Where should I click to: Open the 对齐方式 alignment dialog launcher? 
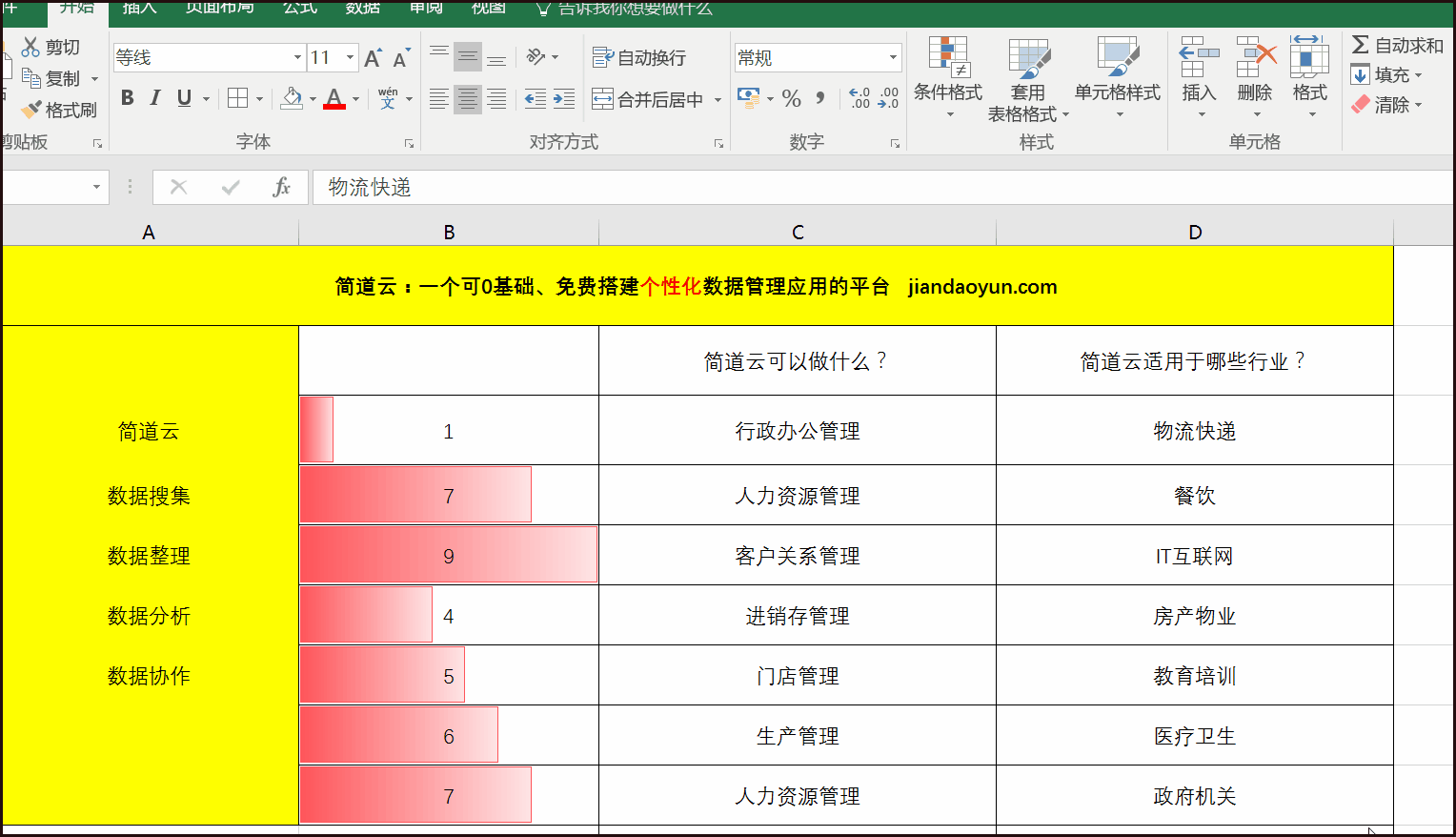[x=718, y=144]
